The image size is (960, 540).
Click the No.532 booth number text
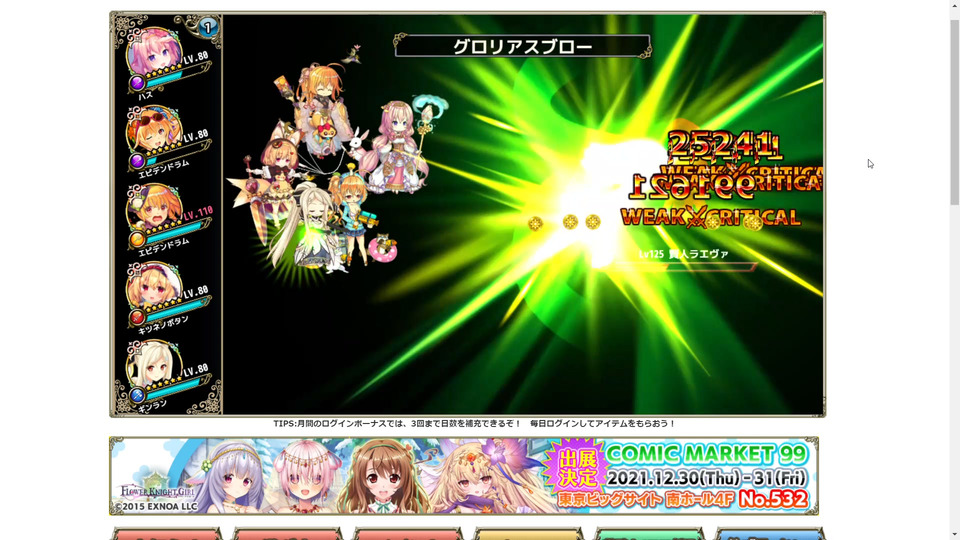pyautogui.click(x=773, y=499)
